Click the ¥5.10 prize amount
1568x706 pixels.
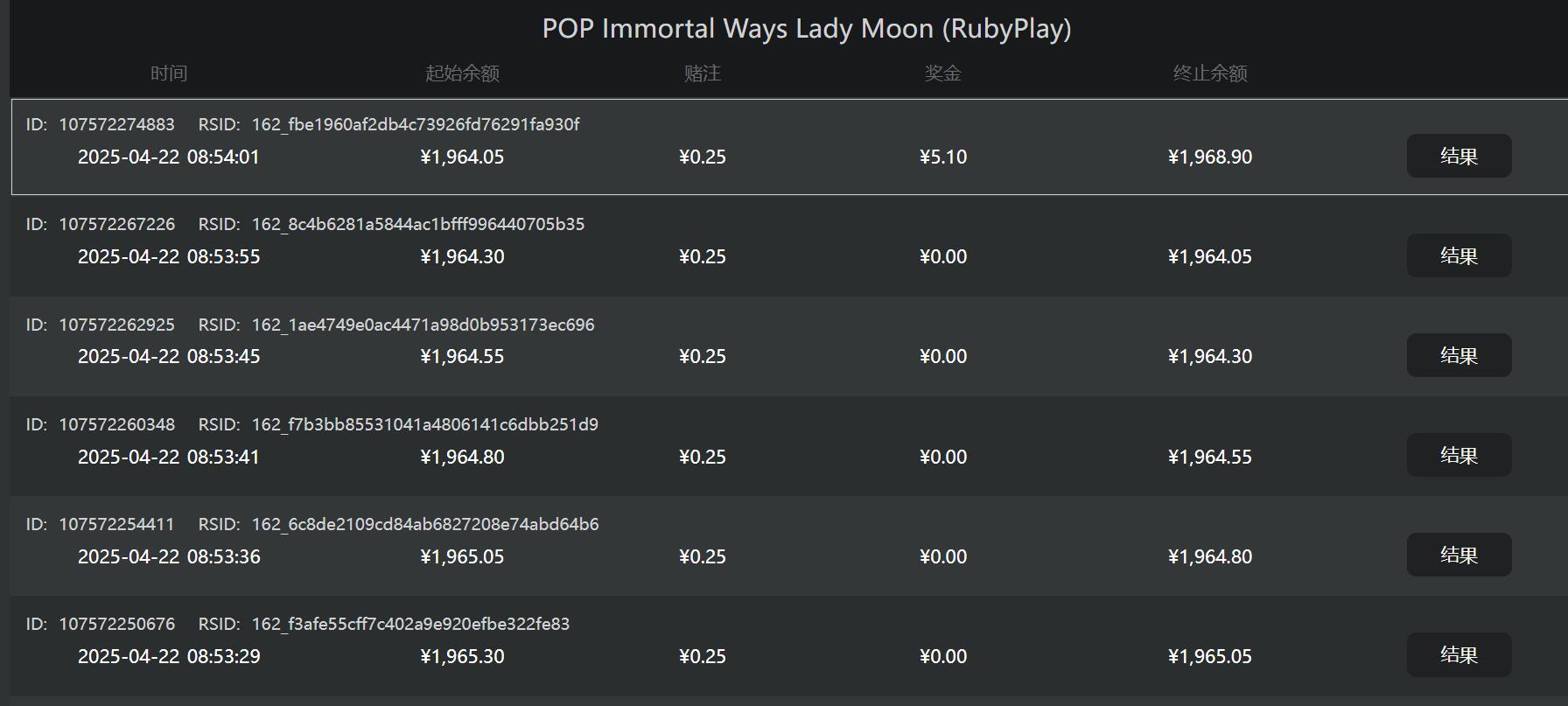tap(942, 157)
